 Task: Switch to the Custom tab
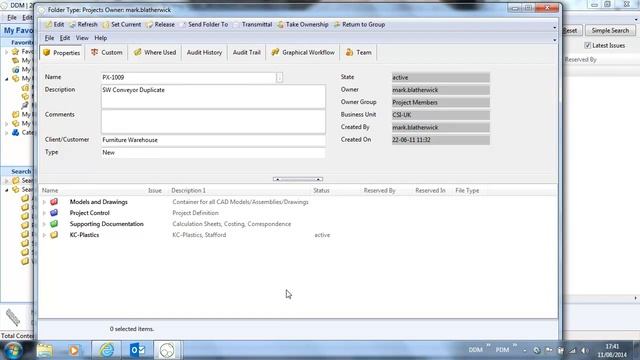(107, 53)
